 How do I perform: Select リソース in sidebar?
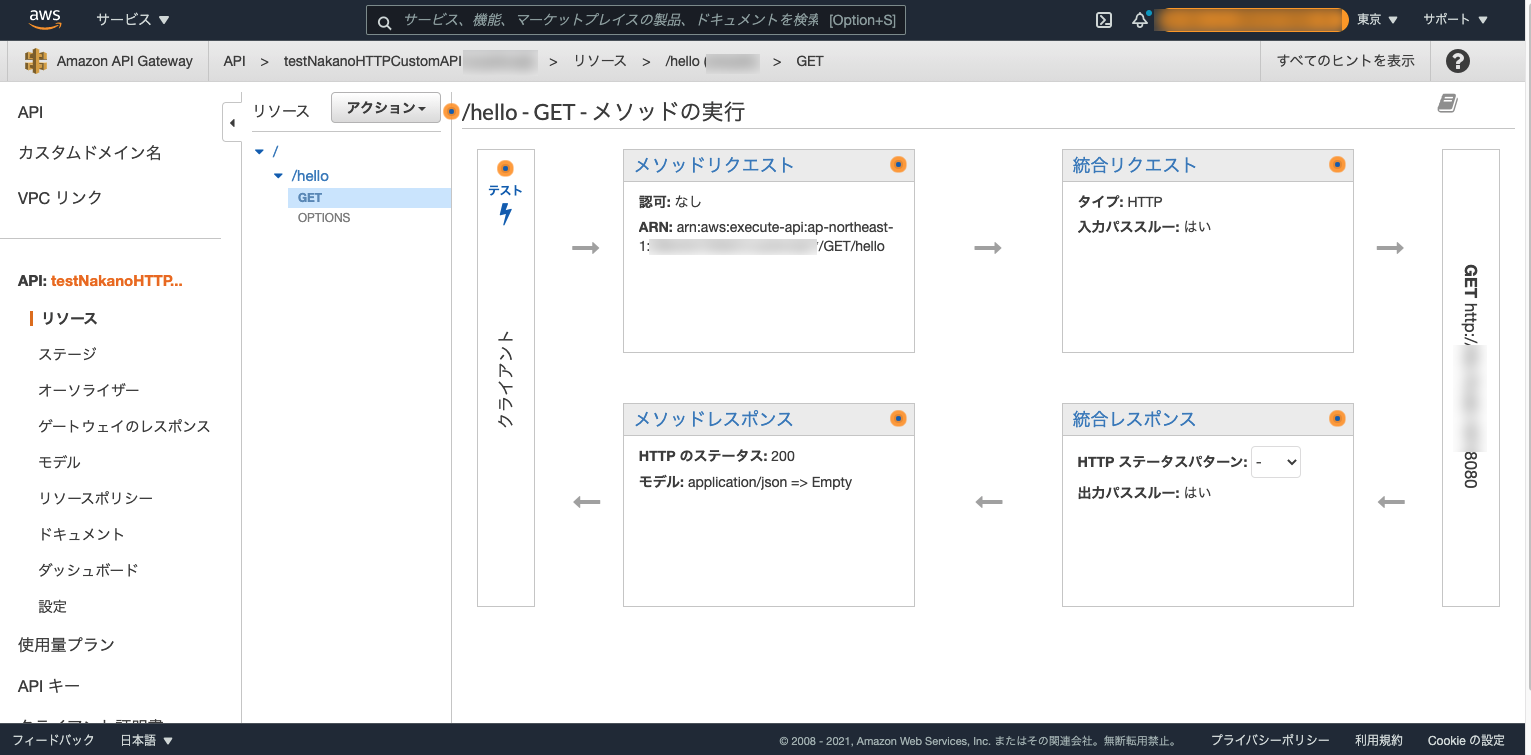coord(68,318)
